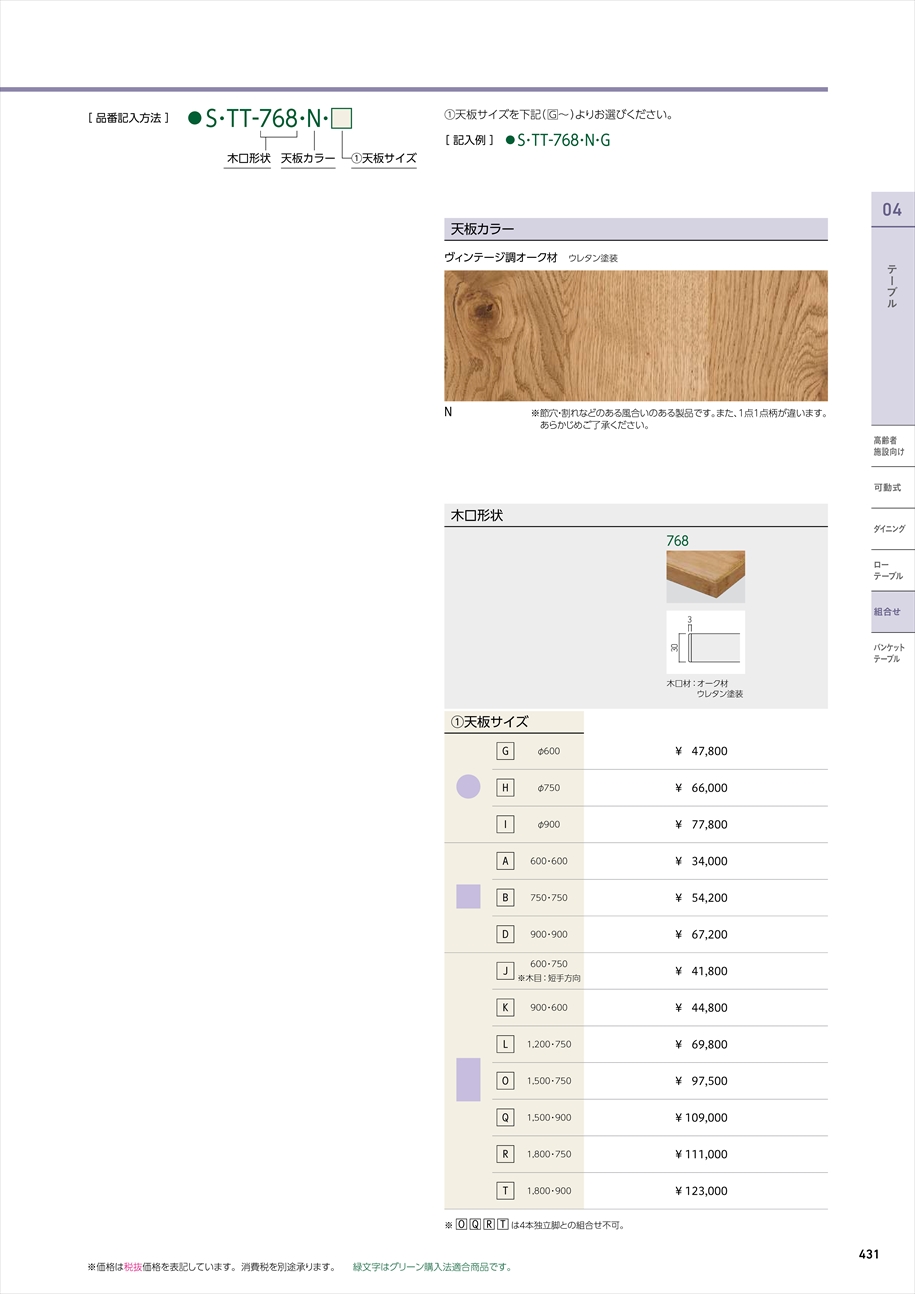Go to 可動式 side tab
This screenshot has height=1294, width=915.
(x=888, y=487)
